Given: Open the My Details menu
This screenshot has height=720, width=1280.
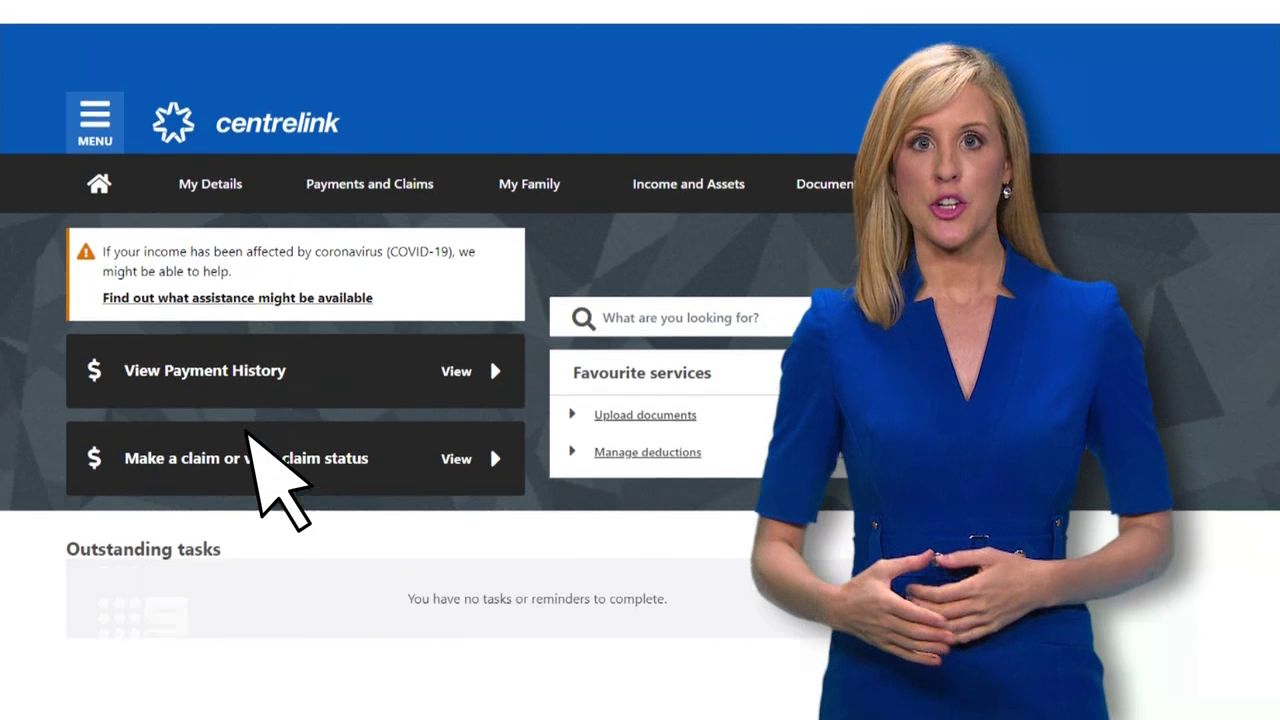Looking at the screenshot, I should pos(210,184).
